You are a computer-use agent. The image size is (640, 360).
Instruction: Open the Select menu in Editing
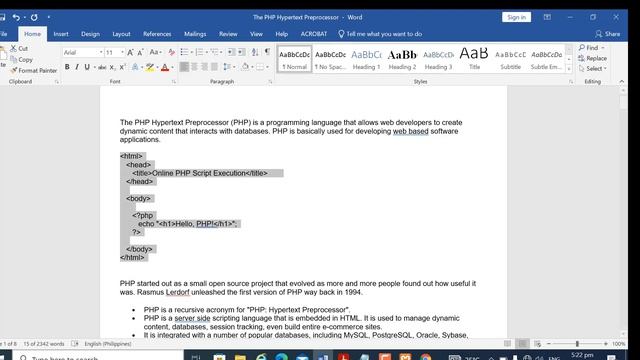pyautogui.click(x=593, y=69)
